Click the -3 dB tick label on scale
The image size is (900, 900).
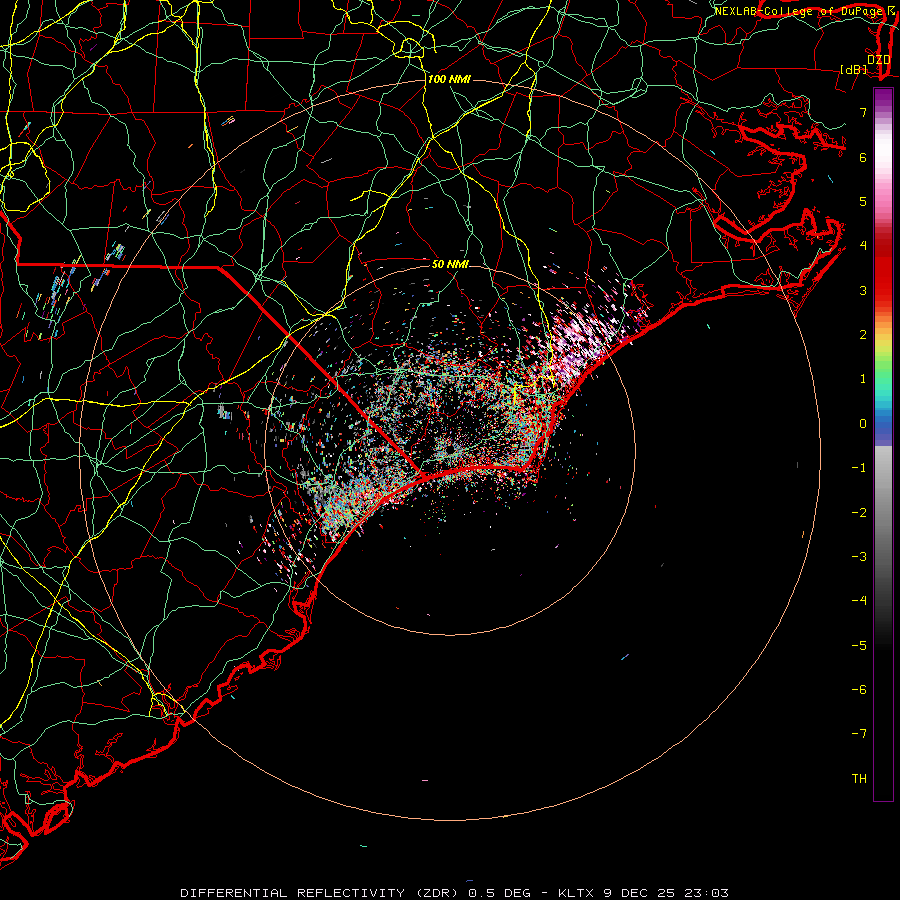859,557
